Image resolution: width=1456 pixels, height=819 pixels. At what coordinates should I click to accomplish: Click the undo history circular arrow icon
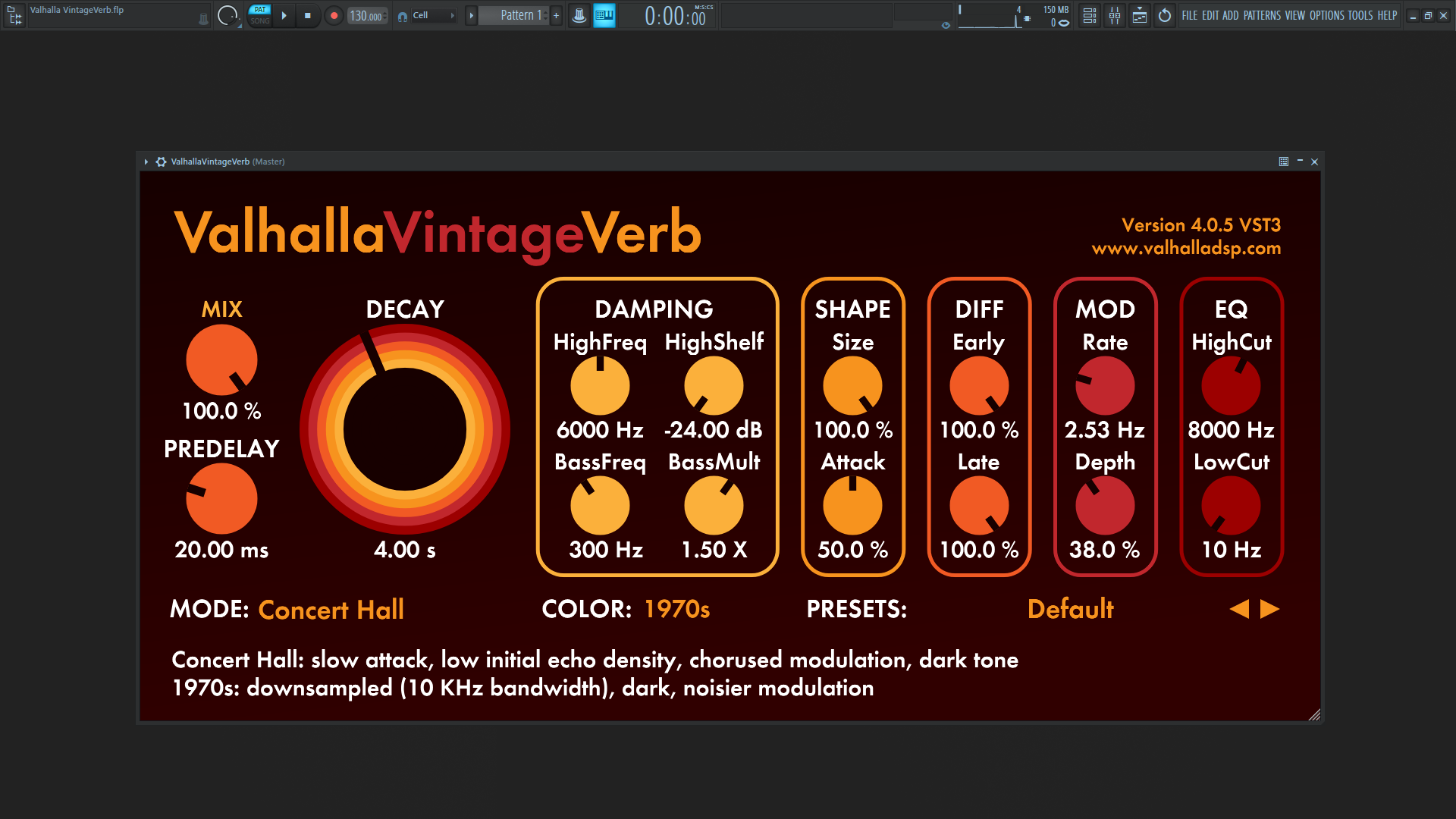[x=1165, y=15]
